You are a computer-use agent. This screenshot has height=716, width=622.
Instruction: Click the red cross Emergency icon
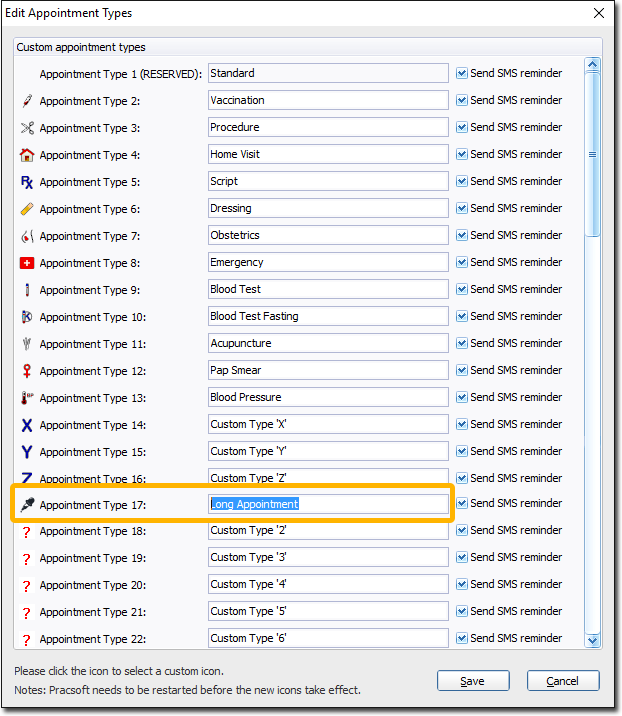pyautogui.click(x=27, y=263)
